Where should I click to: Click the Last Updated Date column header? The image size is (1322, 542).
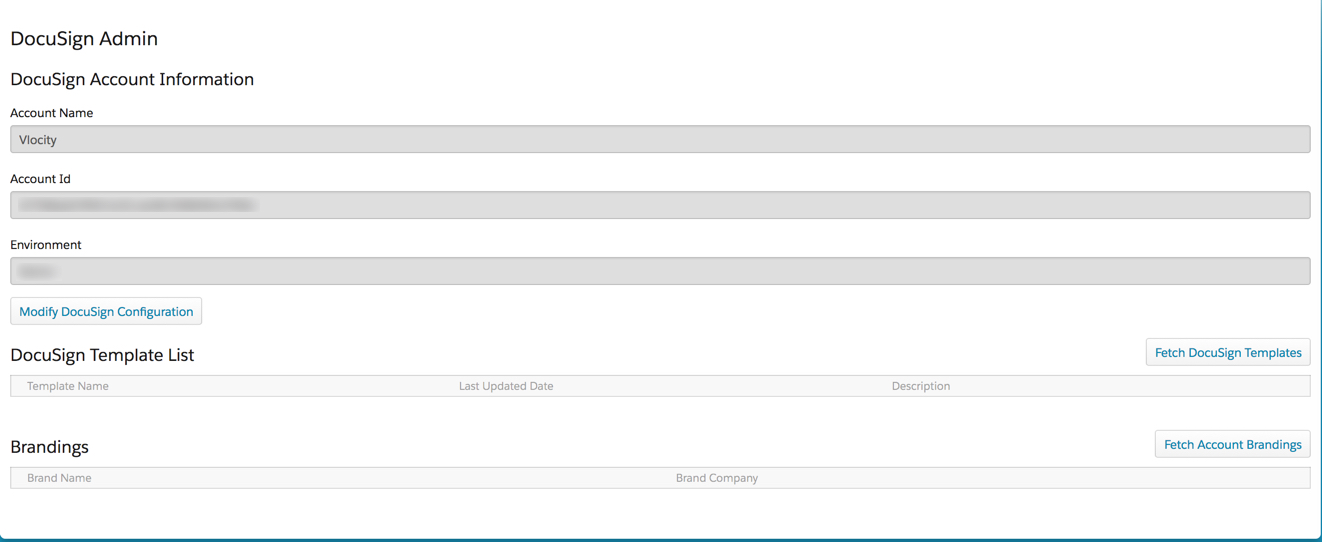[x=506, y=386]
